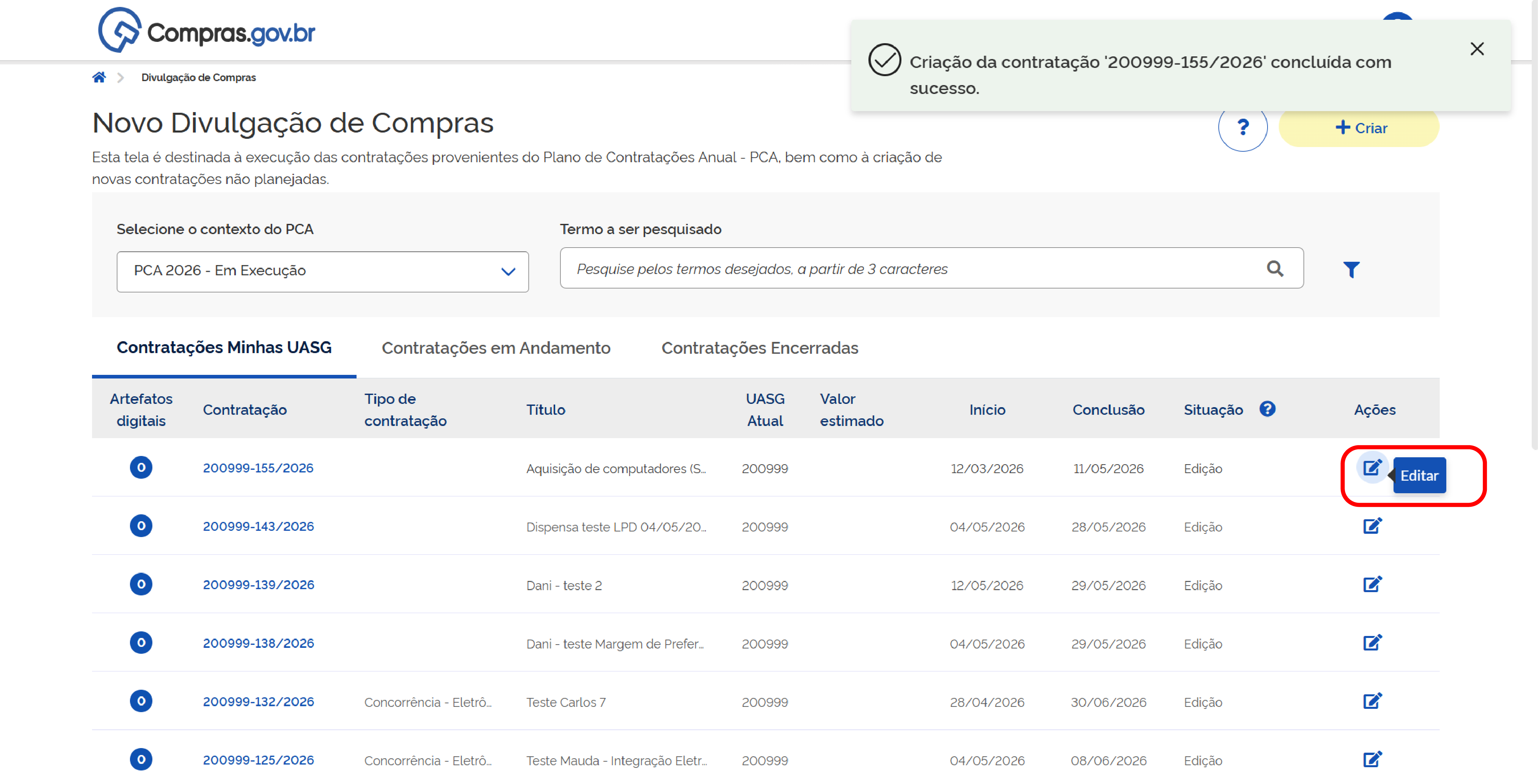Click the Valor estimado column header

point(851,410)
